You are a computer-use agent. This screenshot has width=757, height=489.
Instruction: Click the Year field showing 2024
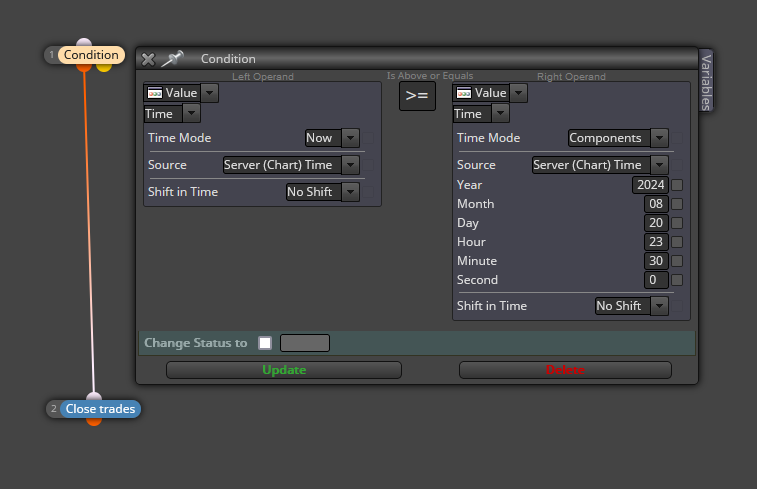[650, 185]
